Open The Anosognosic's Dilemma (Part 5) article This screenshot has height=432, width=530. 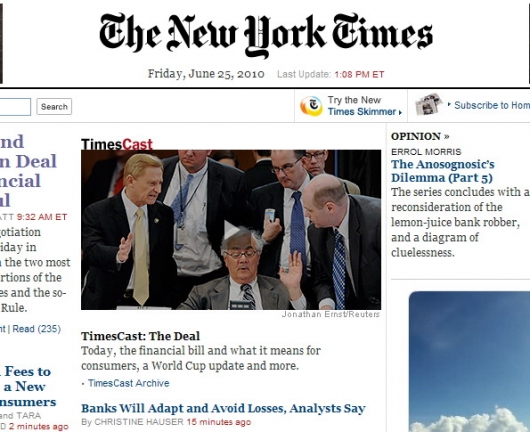[443, 171]
